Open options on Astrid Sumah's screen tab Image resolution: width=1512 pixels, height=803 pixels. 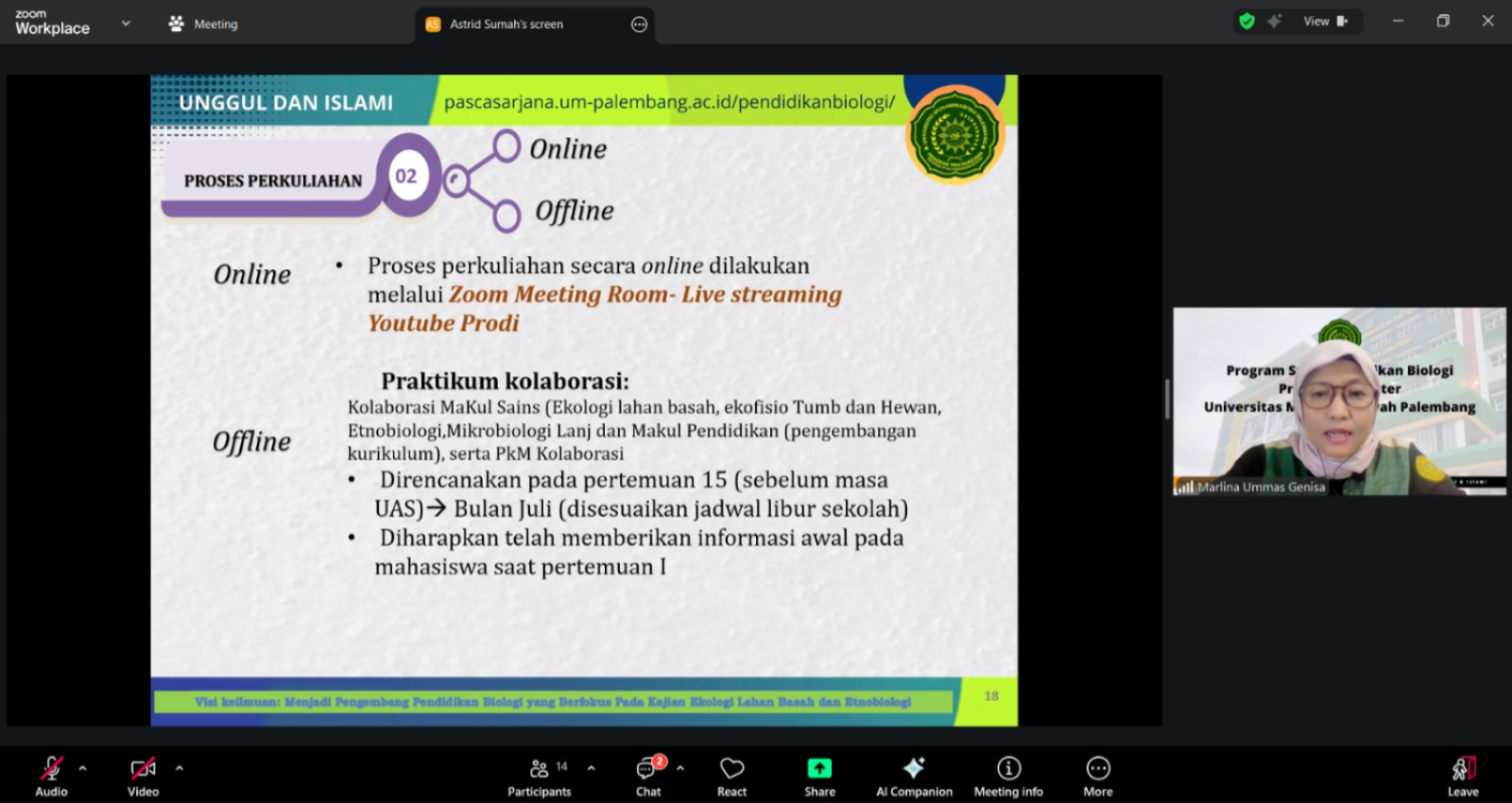640,25
